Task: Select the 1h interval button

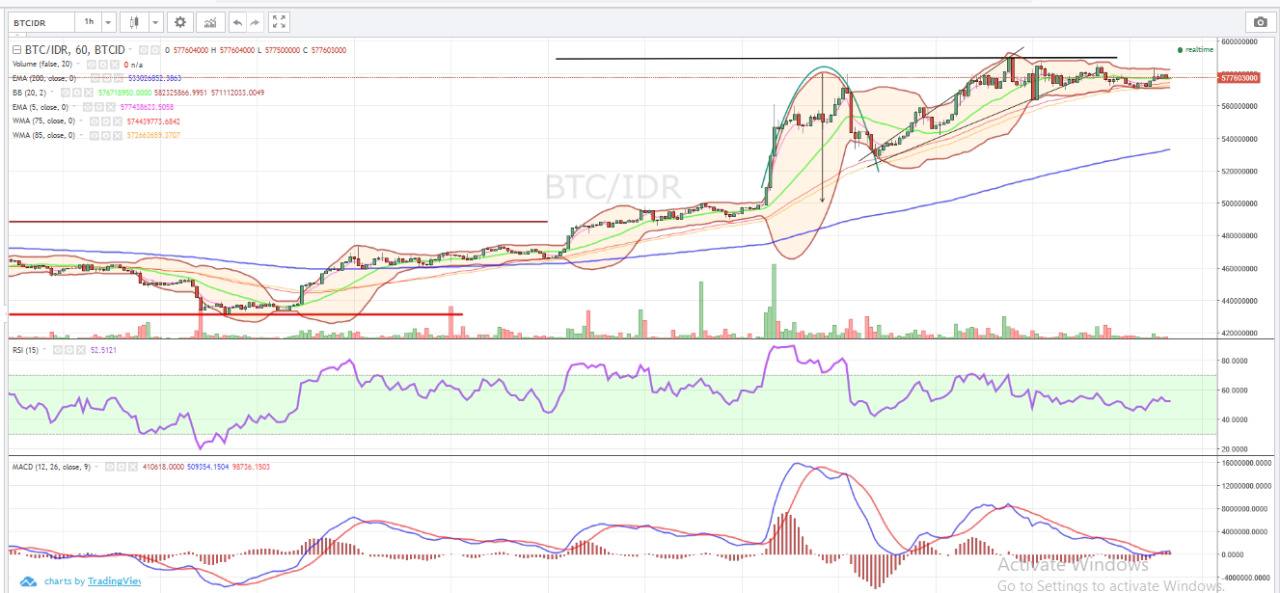Action: point(90,21)
